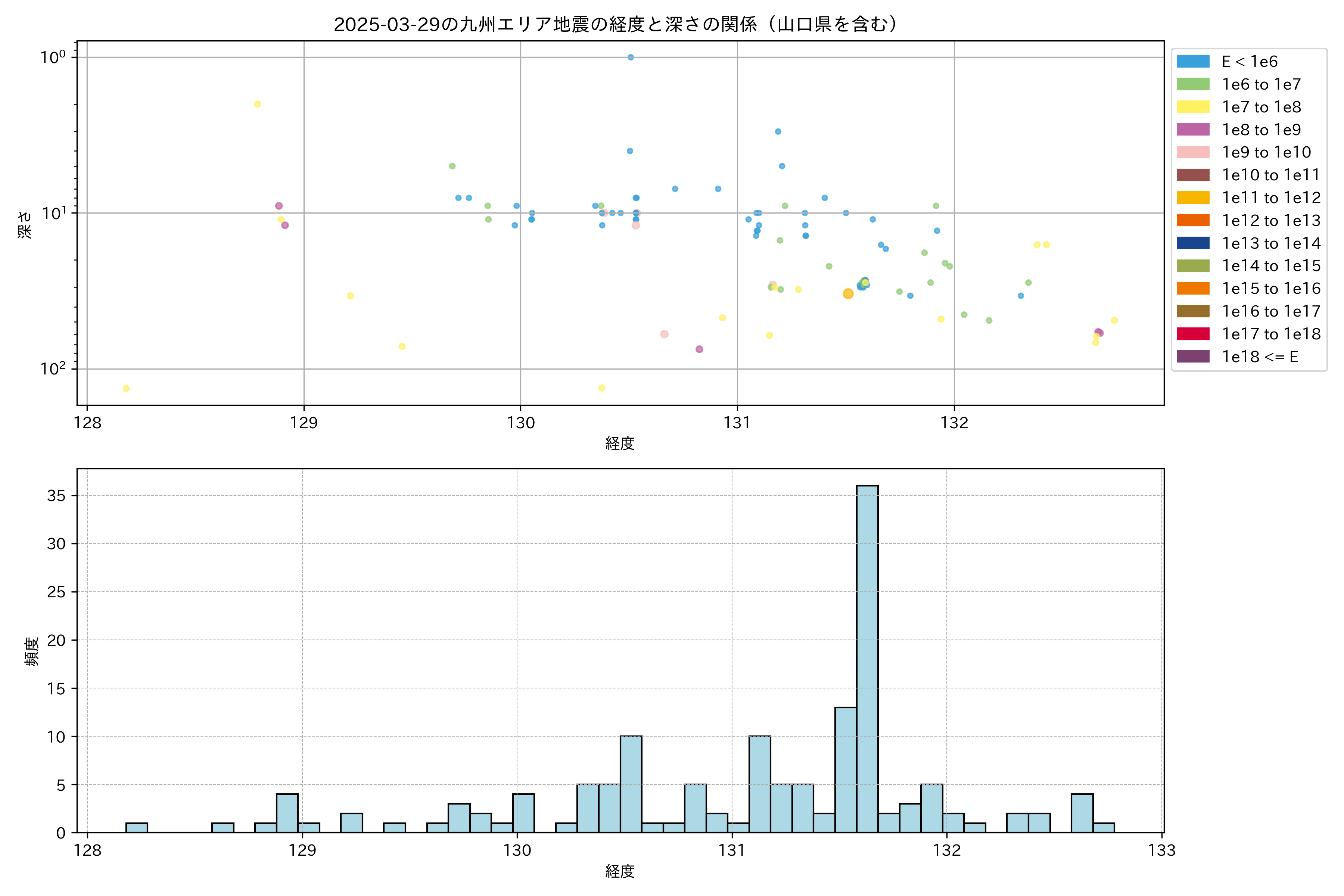Click the topmost blue scatter point at depth 1
Screen dimensions: 1344x896
[x=630, y=57]
